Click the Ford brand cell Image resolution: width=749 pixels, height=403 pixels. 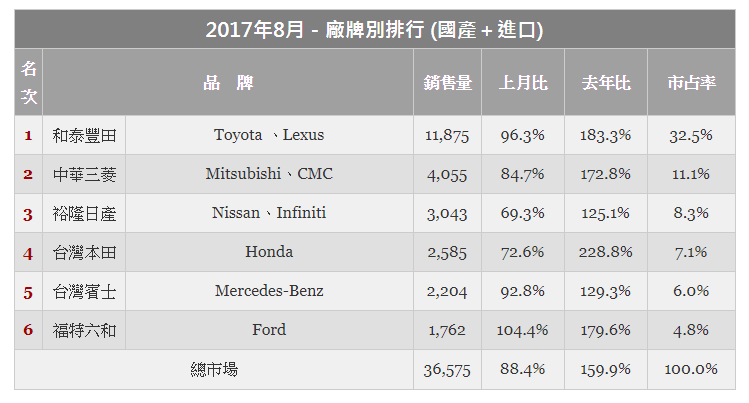pos(269,330)
